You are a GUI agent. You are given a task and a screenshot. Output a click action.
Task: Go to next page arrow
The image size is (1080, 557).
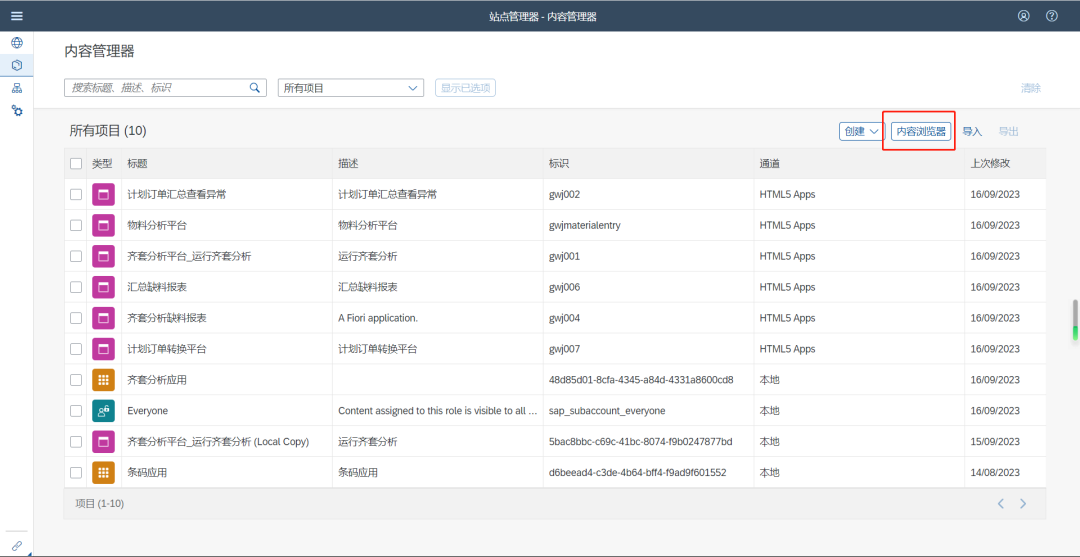[x=1023, y=503]
